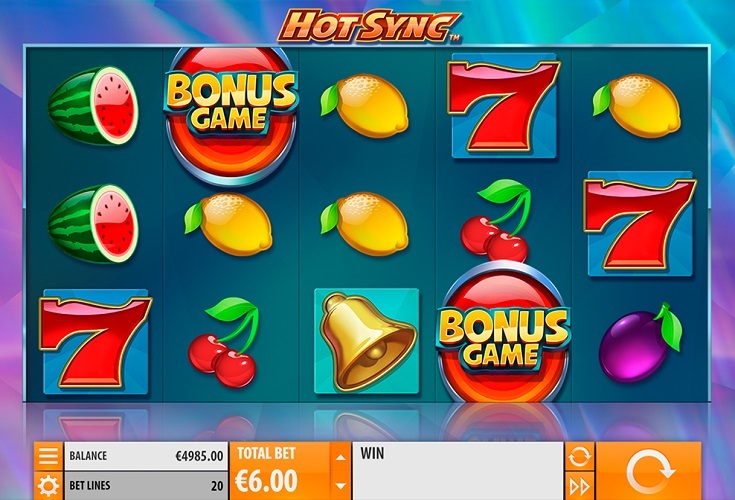Viewport: 735px width, 500px height.
Task: Click the red seven on reel one
Action: point(96,342)
